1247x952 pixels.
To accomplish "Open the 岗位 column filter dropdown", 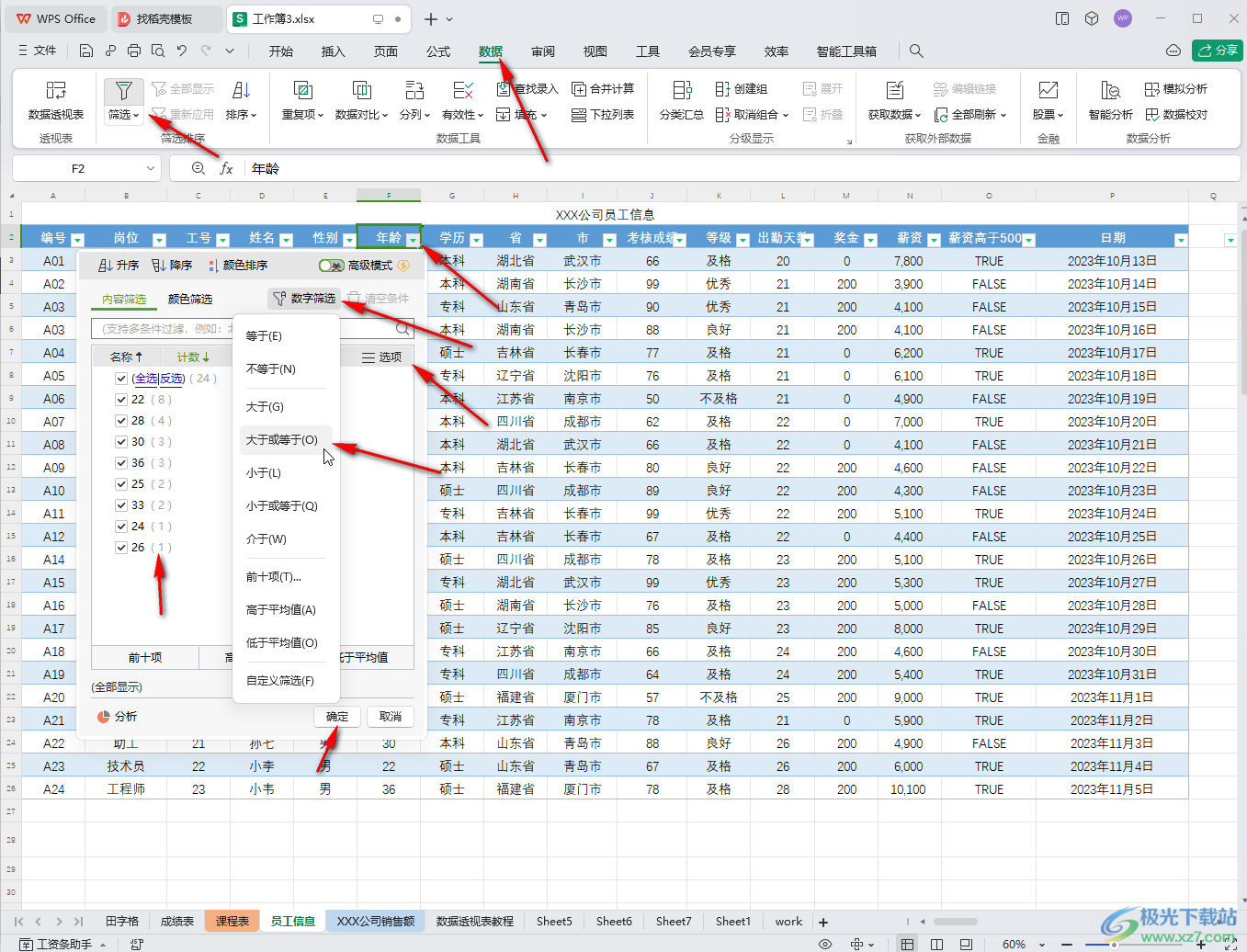I will coord(159,240).
